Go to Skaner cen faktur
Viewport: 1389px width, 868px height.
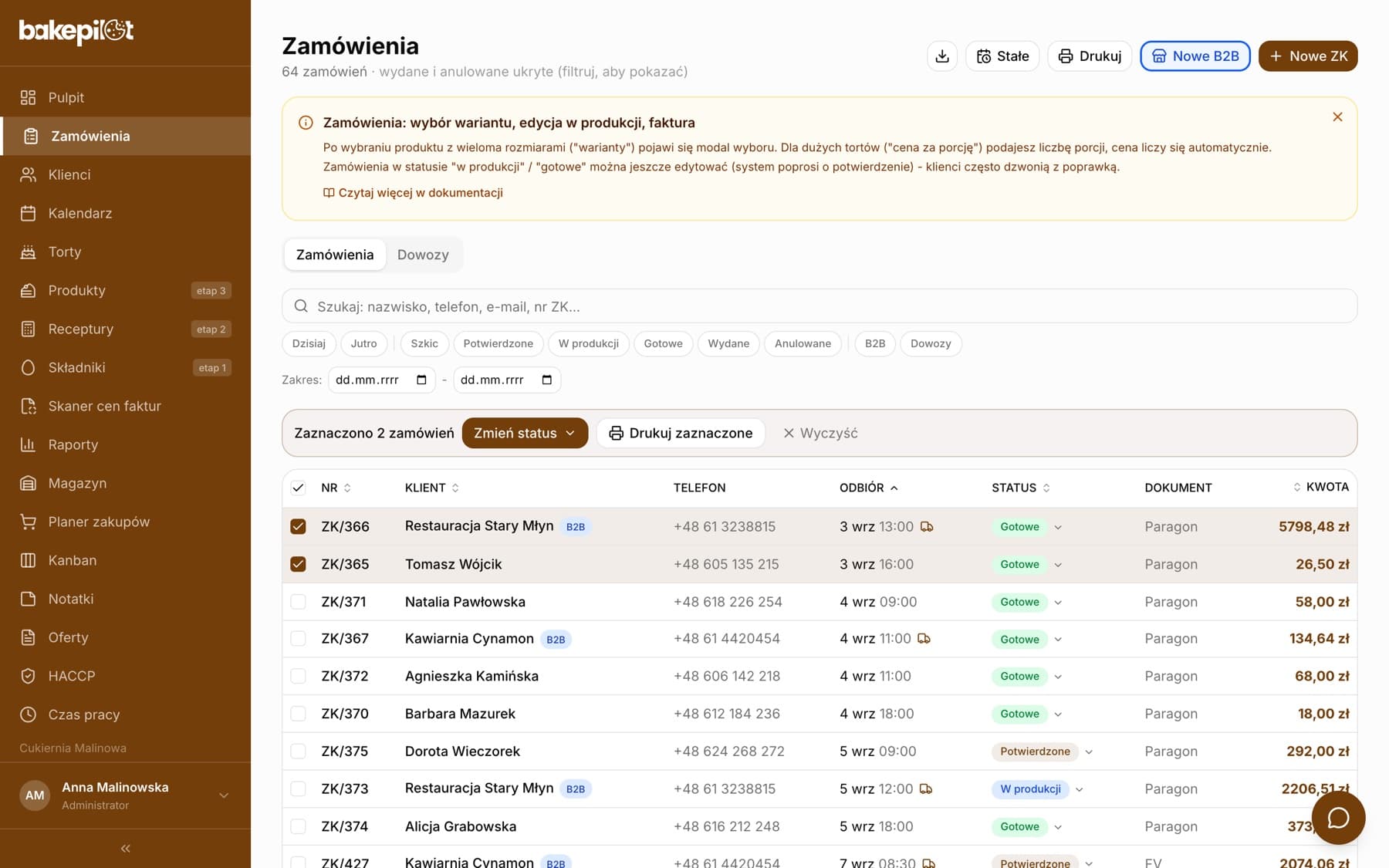[125, 407]
